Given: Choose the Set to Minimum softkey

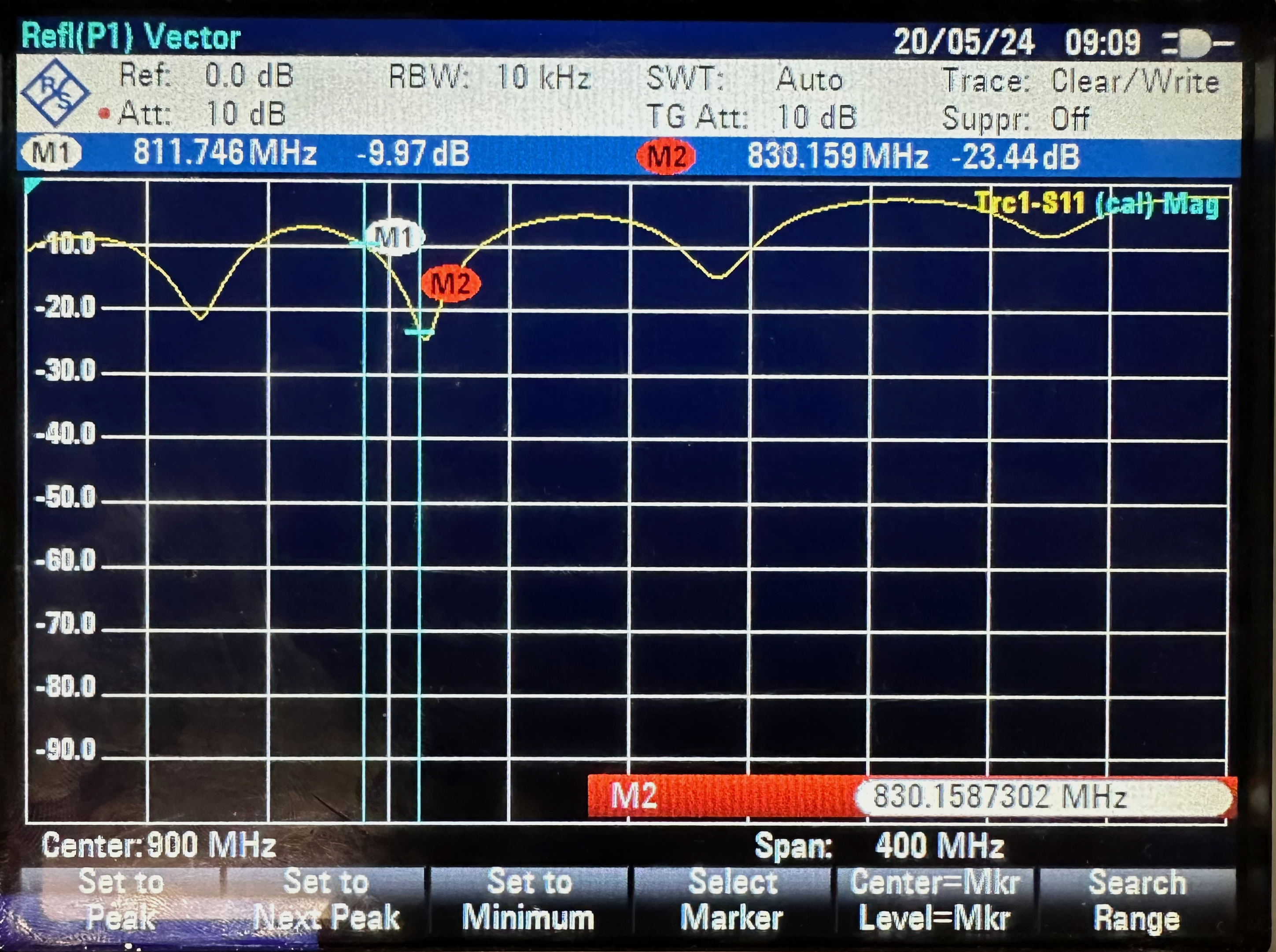Looking at the screenshot, I should click(x=529, y=901).
